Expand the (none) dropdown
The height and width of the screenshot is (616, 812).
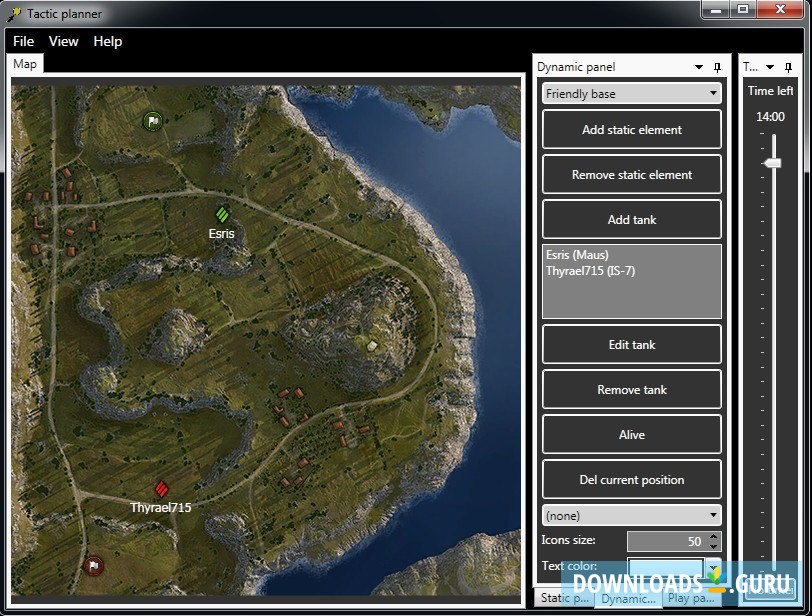coord(631,515)
